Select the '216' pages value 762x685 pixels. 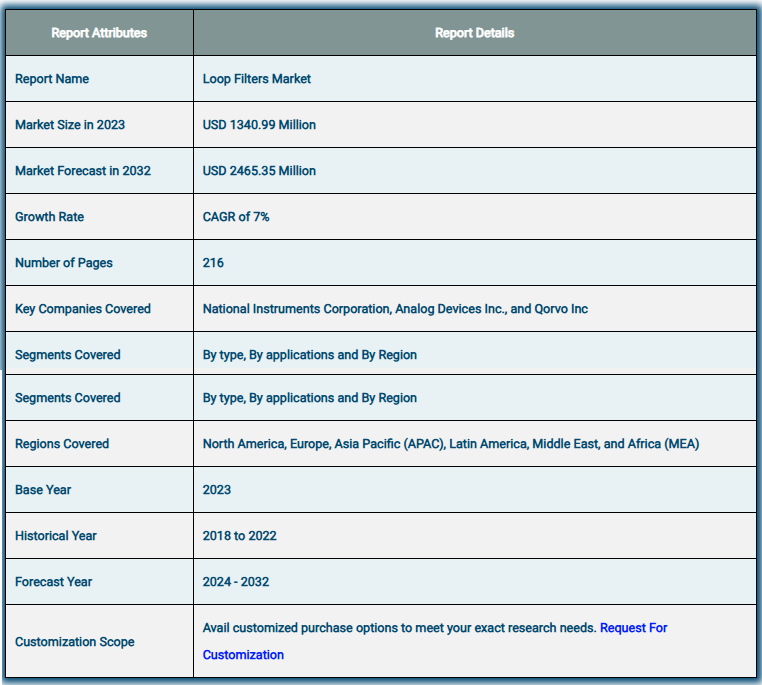tap(213, 263)
